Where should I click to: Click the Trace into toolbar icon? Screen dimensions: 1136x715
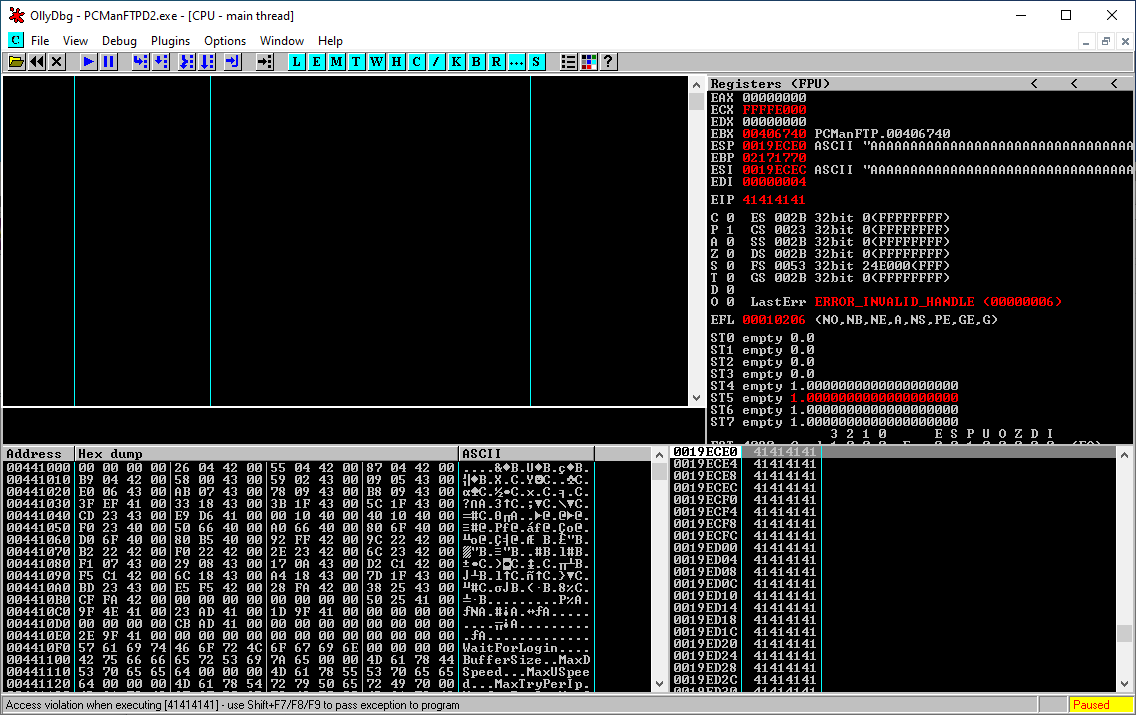coord(186,62)
